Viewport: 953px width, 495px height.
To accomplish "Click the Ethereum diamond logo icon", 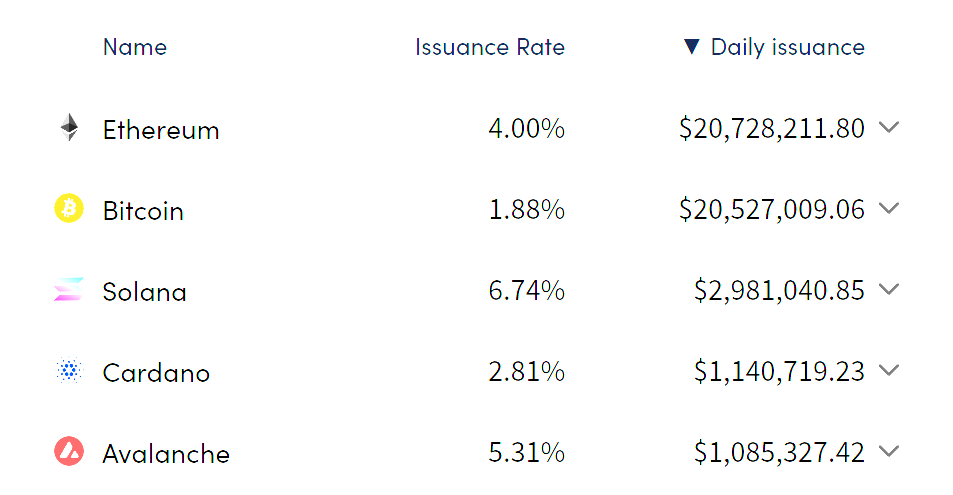I will click(69, 128).
